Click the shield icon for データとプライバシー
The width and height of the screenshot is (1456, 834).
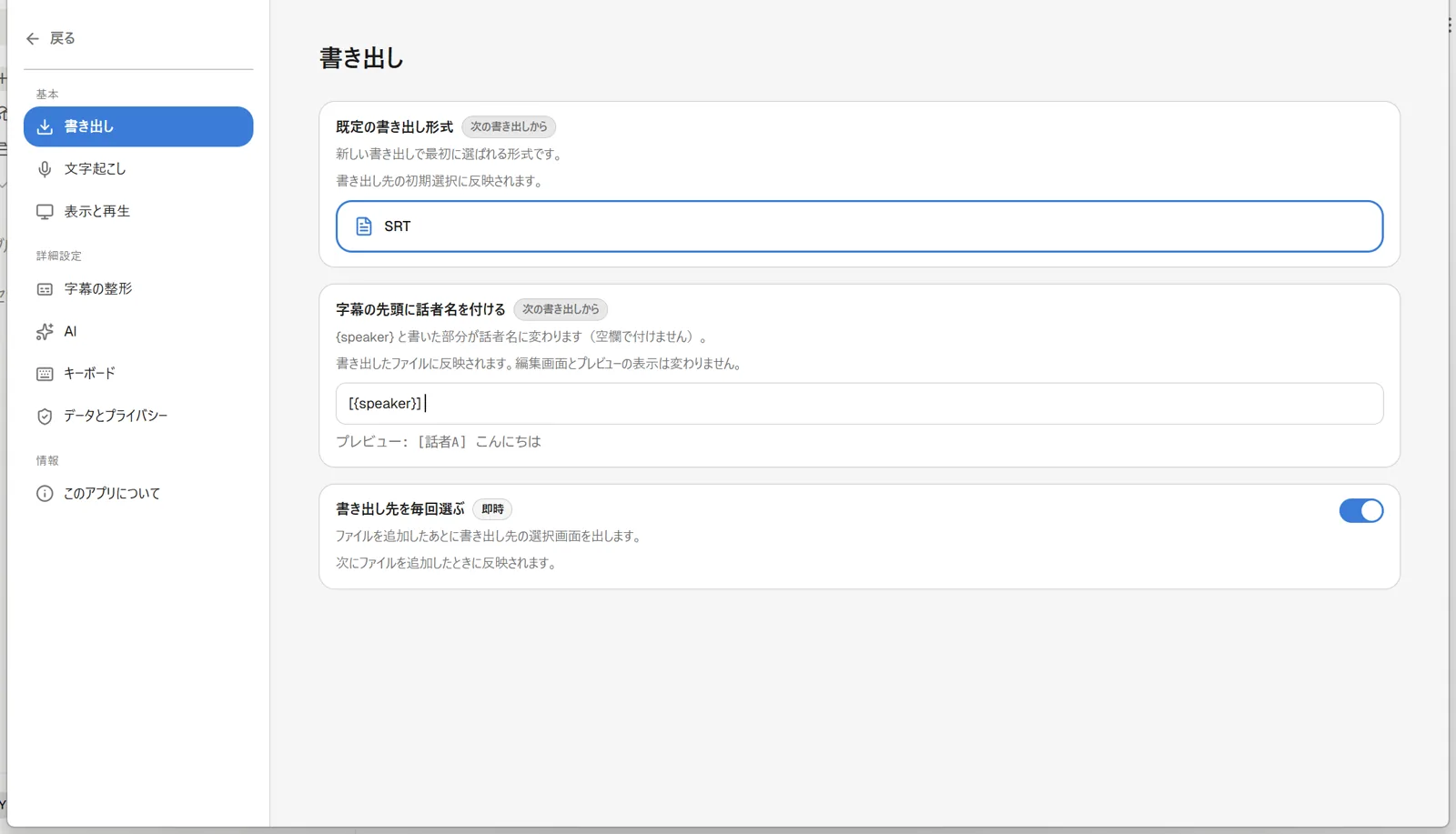tap(45, 417)
